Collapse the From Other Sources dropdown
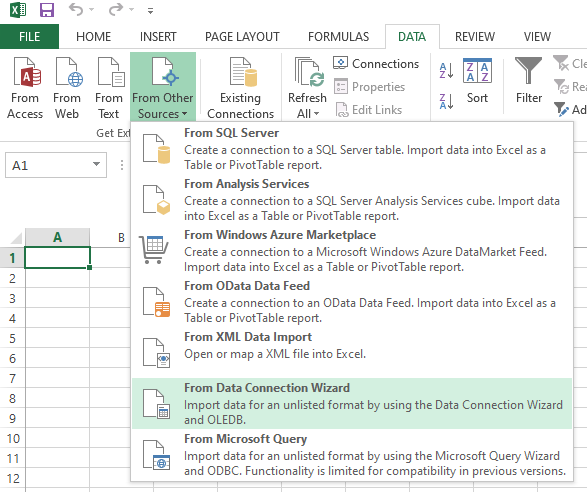Viewport: 587px width, 492px height. pyautogui.click(x=163, y=87)
